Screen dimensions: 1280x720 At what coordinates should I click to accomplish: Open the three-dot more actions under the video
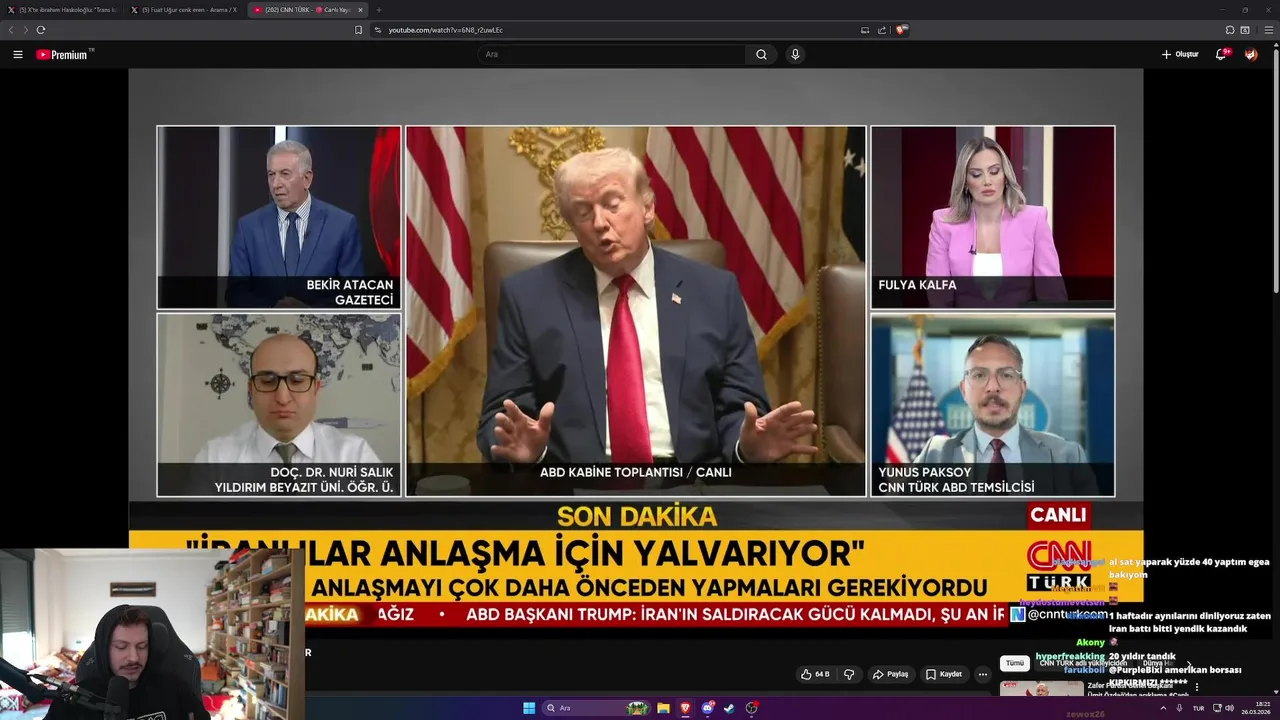(982, 674)
